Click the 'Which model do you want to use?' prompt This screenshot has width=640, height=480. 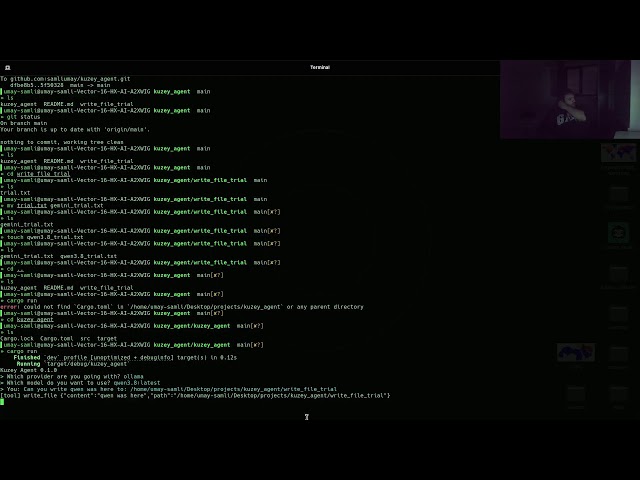click(x=80, y=383)
